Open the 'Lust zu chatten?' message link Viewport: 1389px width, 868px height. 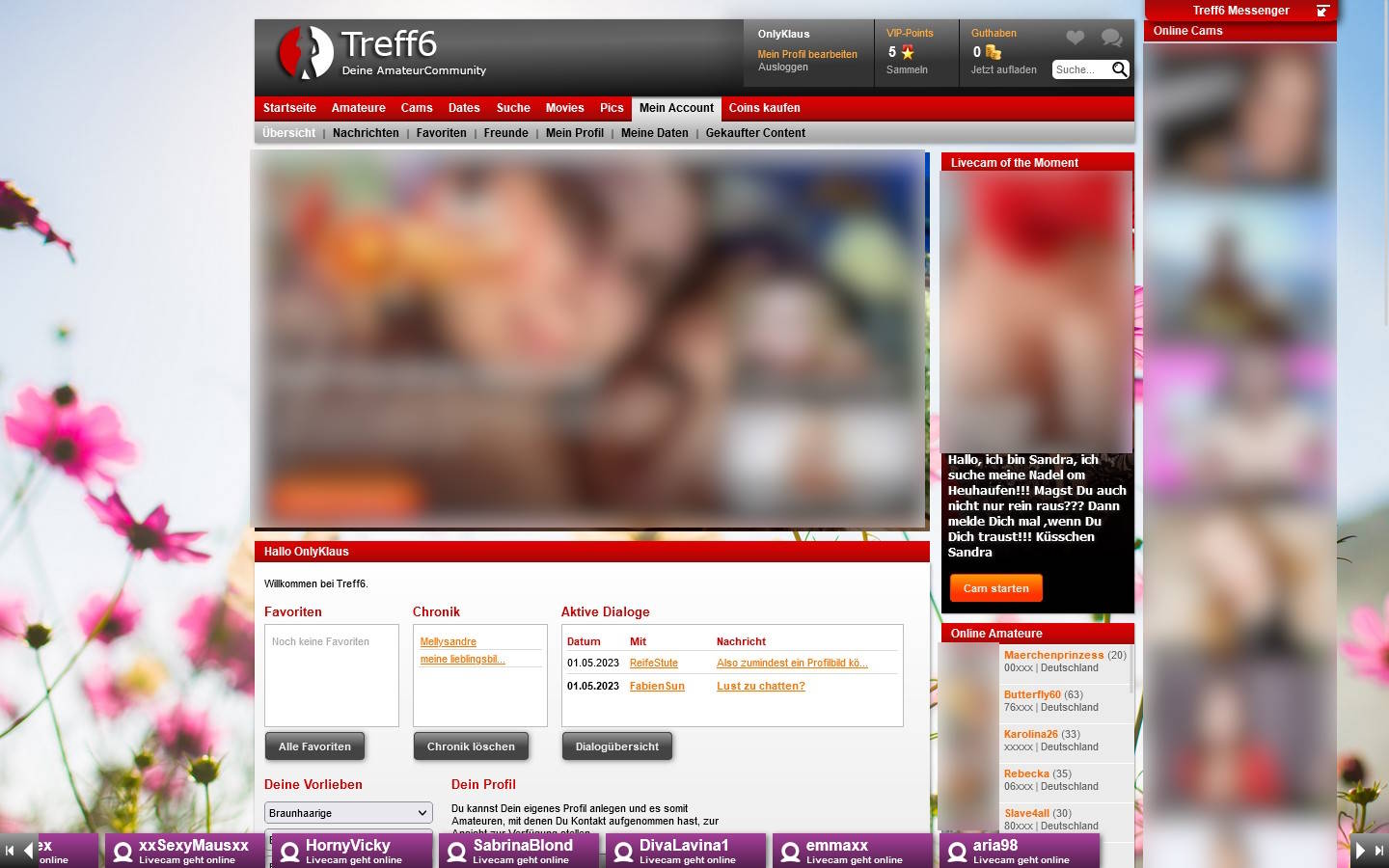(760, 687)
